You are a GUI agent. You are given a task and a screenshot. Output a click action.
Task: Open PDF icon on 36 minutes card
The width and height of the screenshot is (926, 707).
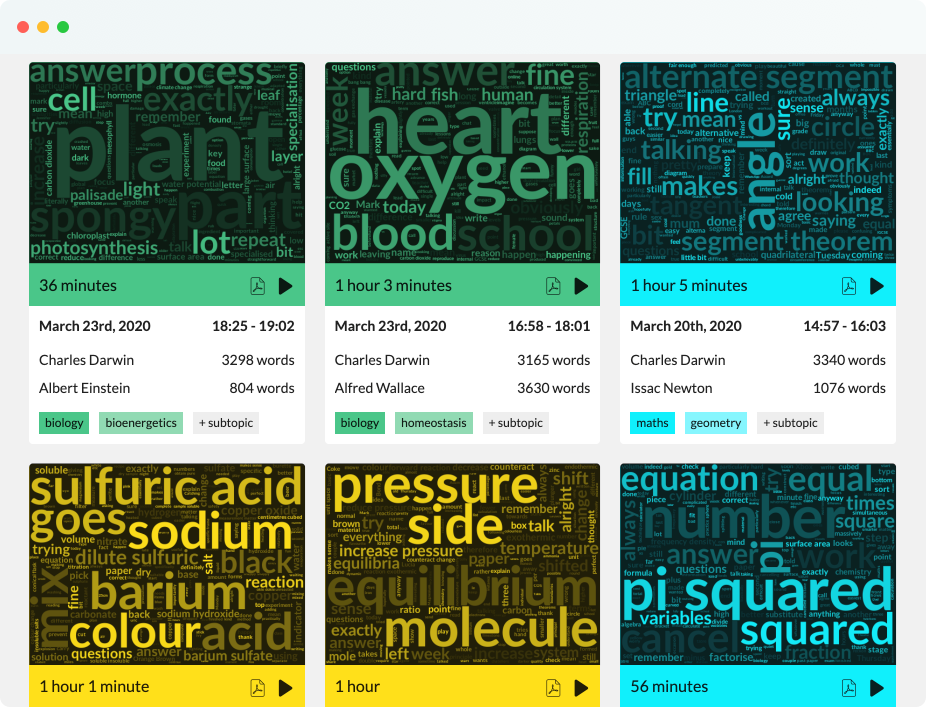[x=257, y=286]
